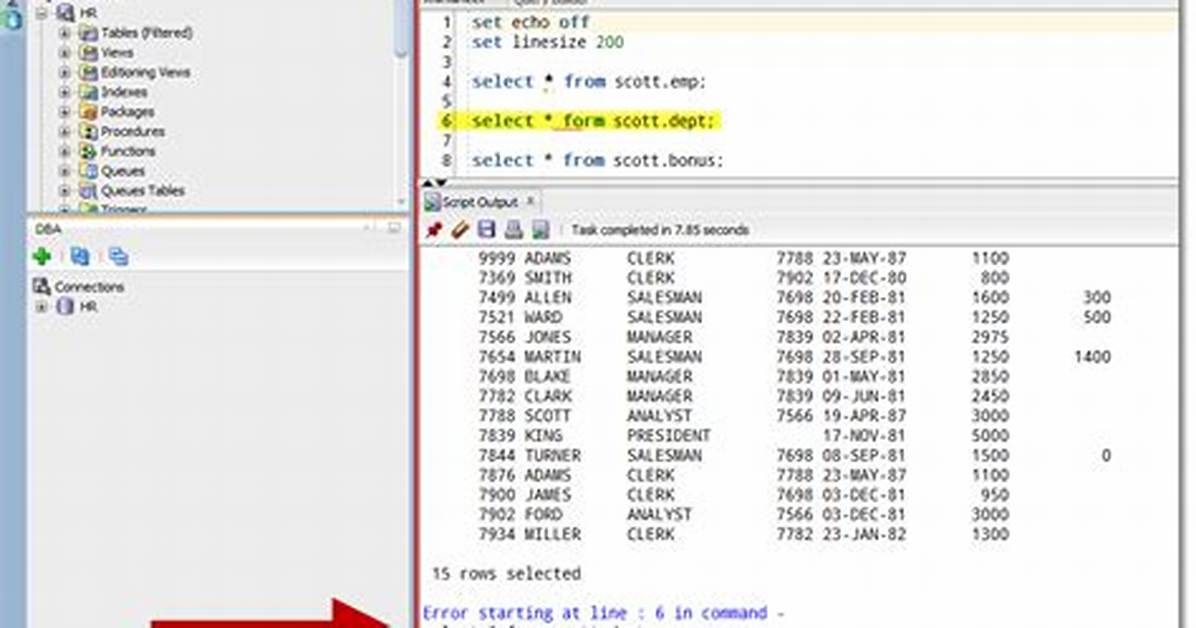
Task: Click the first blue icon after the green plus
Action: pyautogui.click(x=79, y=256)
